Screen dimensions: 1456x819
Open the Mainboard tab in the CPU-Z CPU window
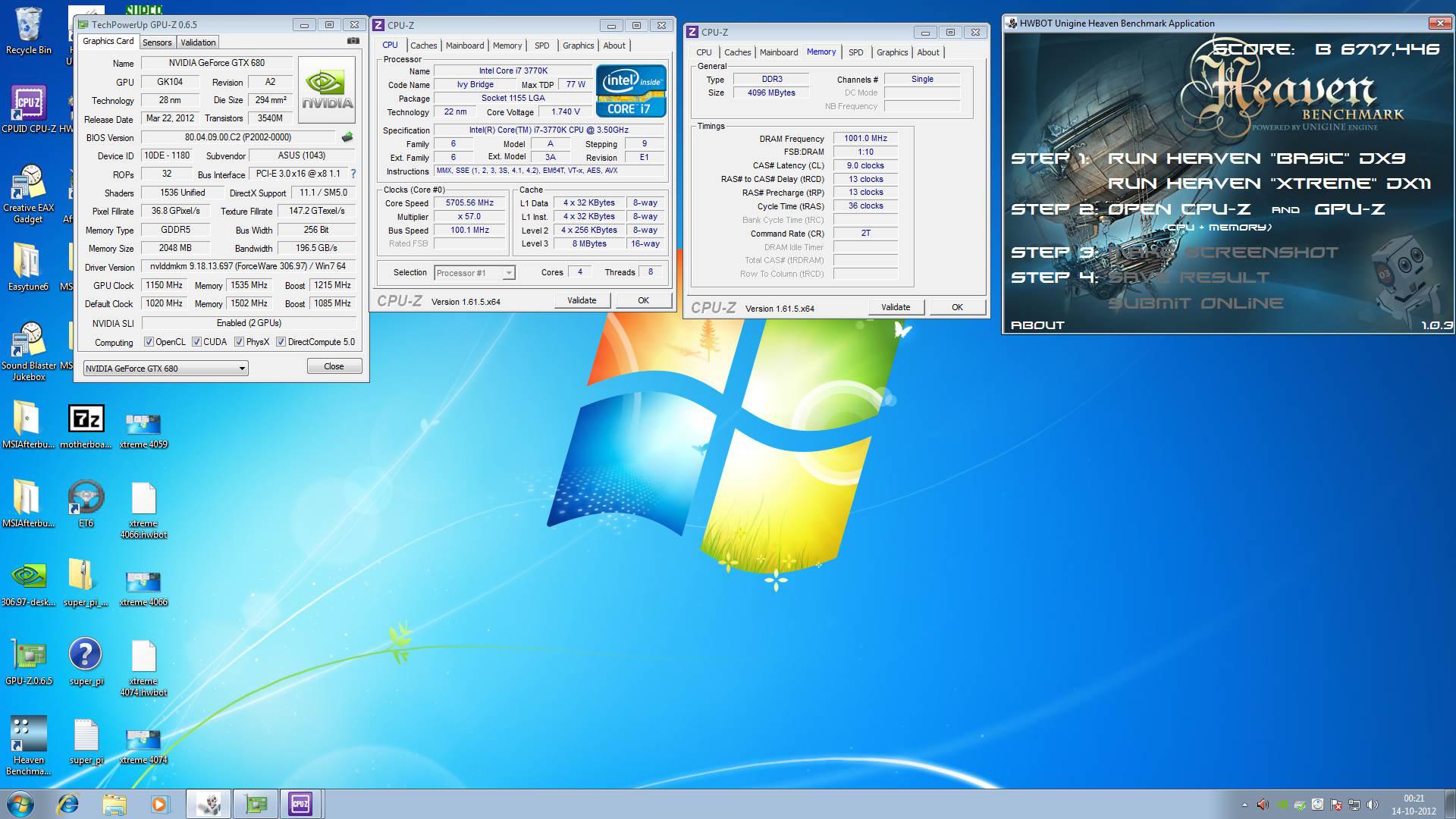pyautogui.click(x=465, y=45)
